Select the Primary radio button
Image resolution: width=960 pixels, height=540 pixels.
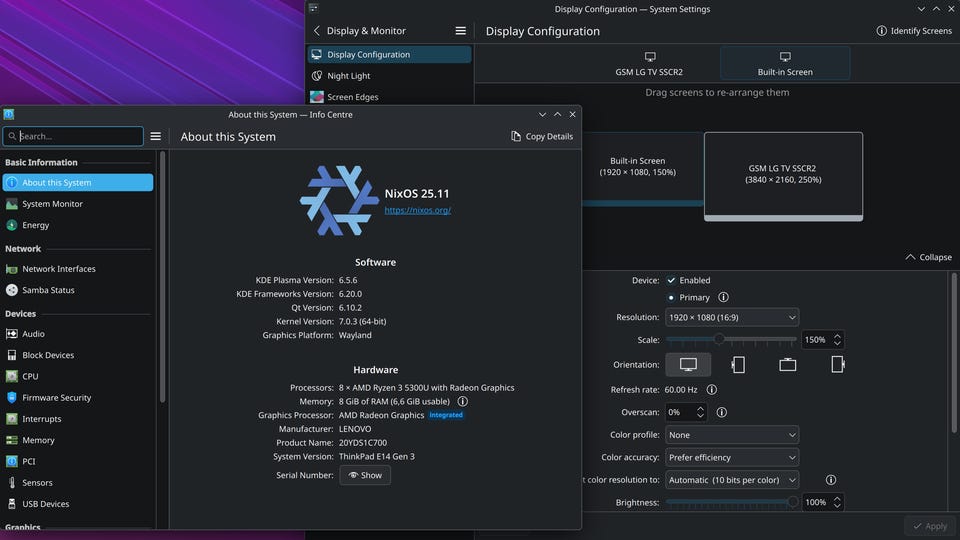tap(671, 298)
